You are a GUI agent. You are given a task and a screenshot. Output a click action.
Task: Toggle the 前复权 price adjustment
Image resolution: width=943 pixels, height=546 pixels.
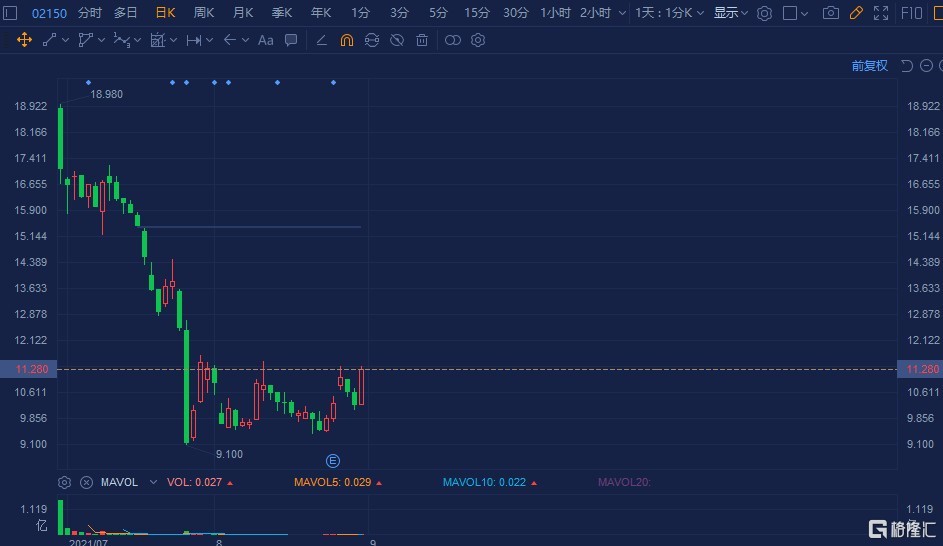(x=869, y=66)
